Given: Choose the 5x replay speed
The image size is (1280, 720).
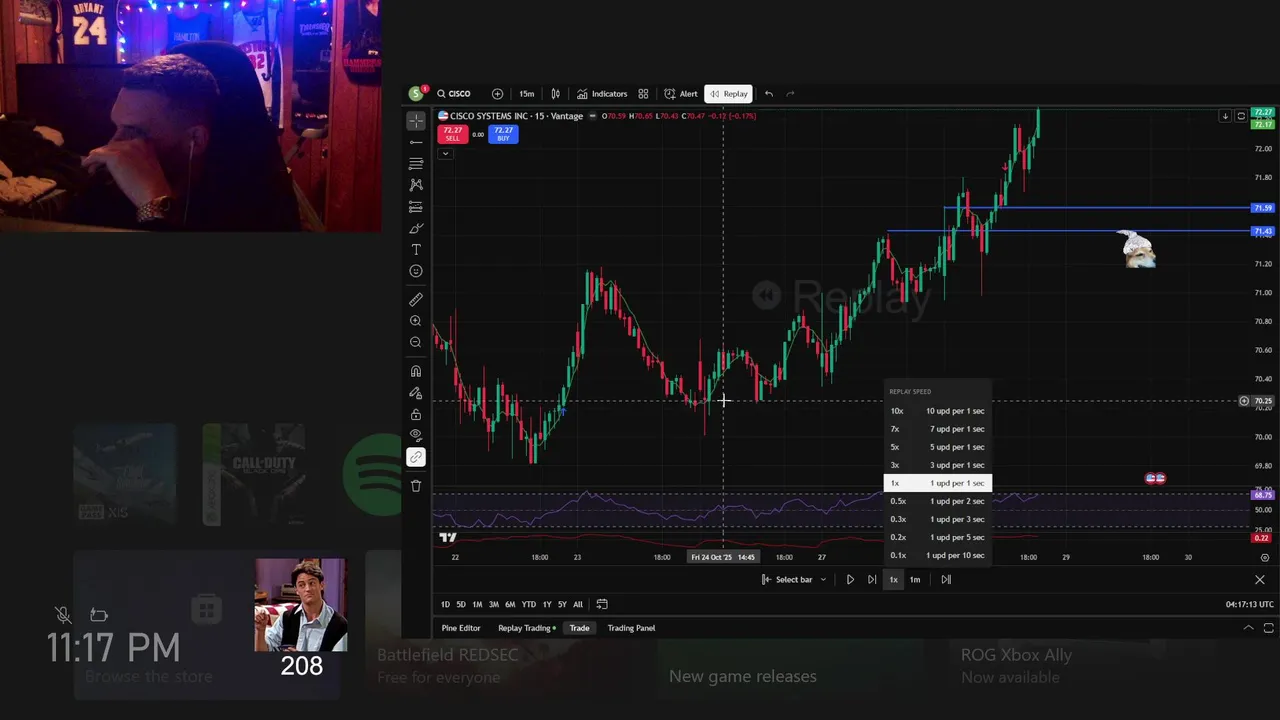Looking at the screenshot, I should 937,447.
